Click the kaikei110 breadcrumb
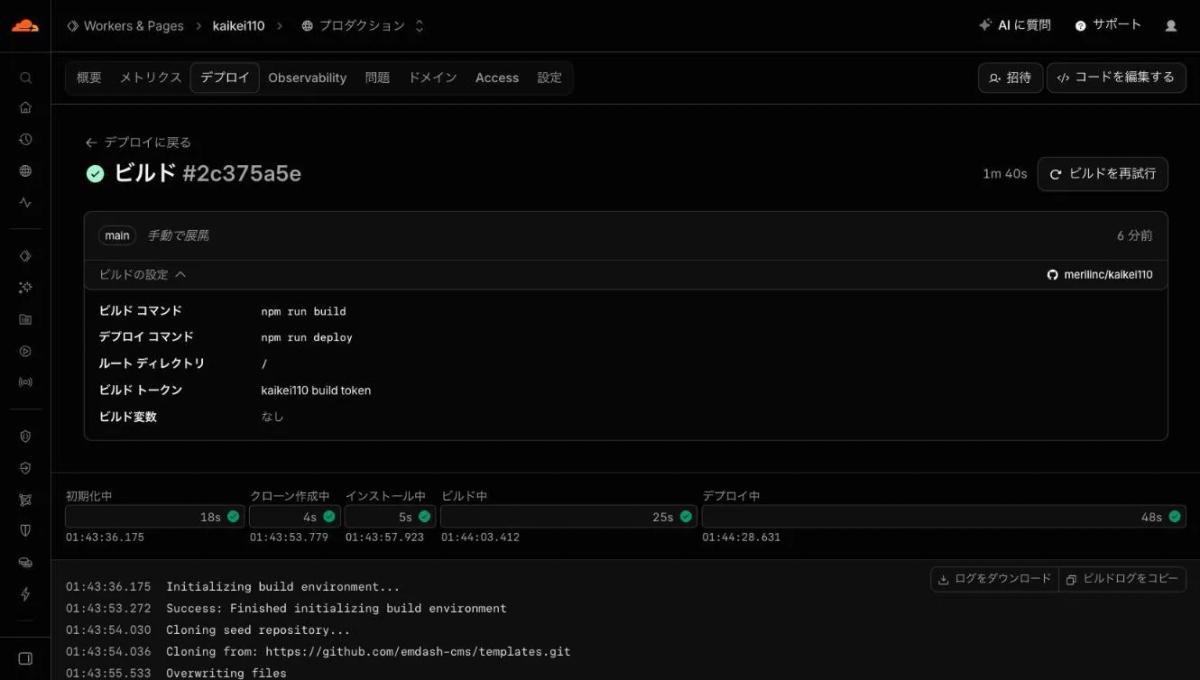Viewport: 1200px width, 680px height. pyautogui.click(x=239, y=26)
